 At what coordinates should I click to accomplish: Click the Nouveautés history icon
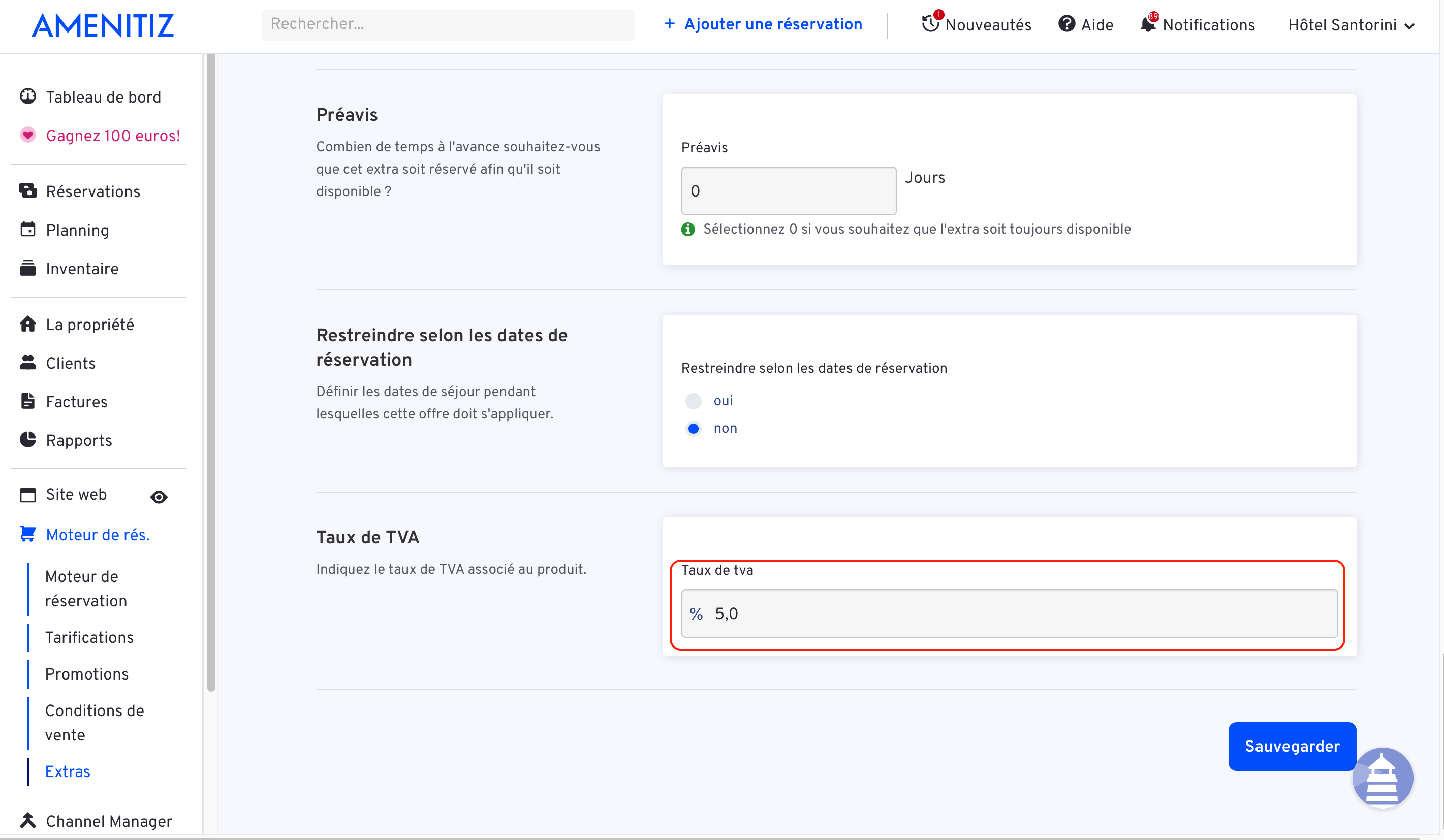(x=931, y=23)
